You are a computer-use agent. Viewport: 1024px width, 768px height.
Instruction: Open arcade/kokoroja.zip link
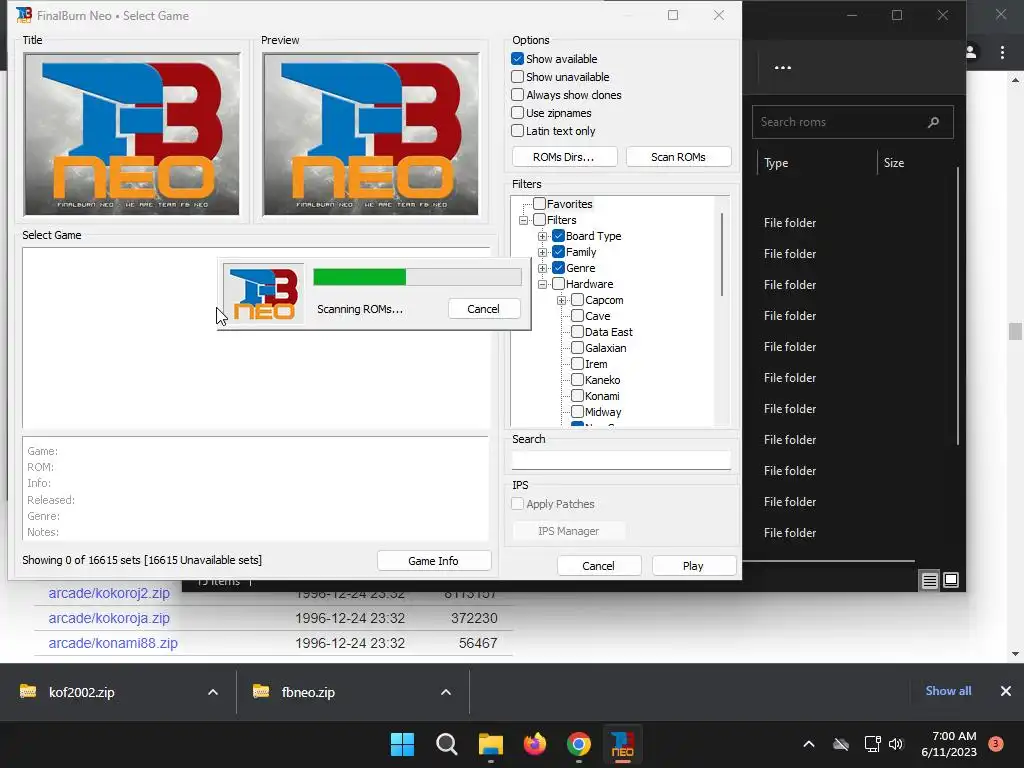pos(109,618)
